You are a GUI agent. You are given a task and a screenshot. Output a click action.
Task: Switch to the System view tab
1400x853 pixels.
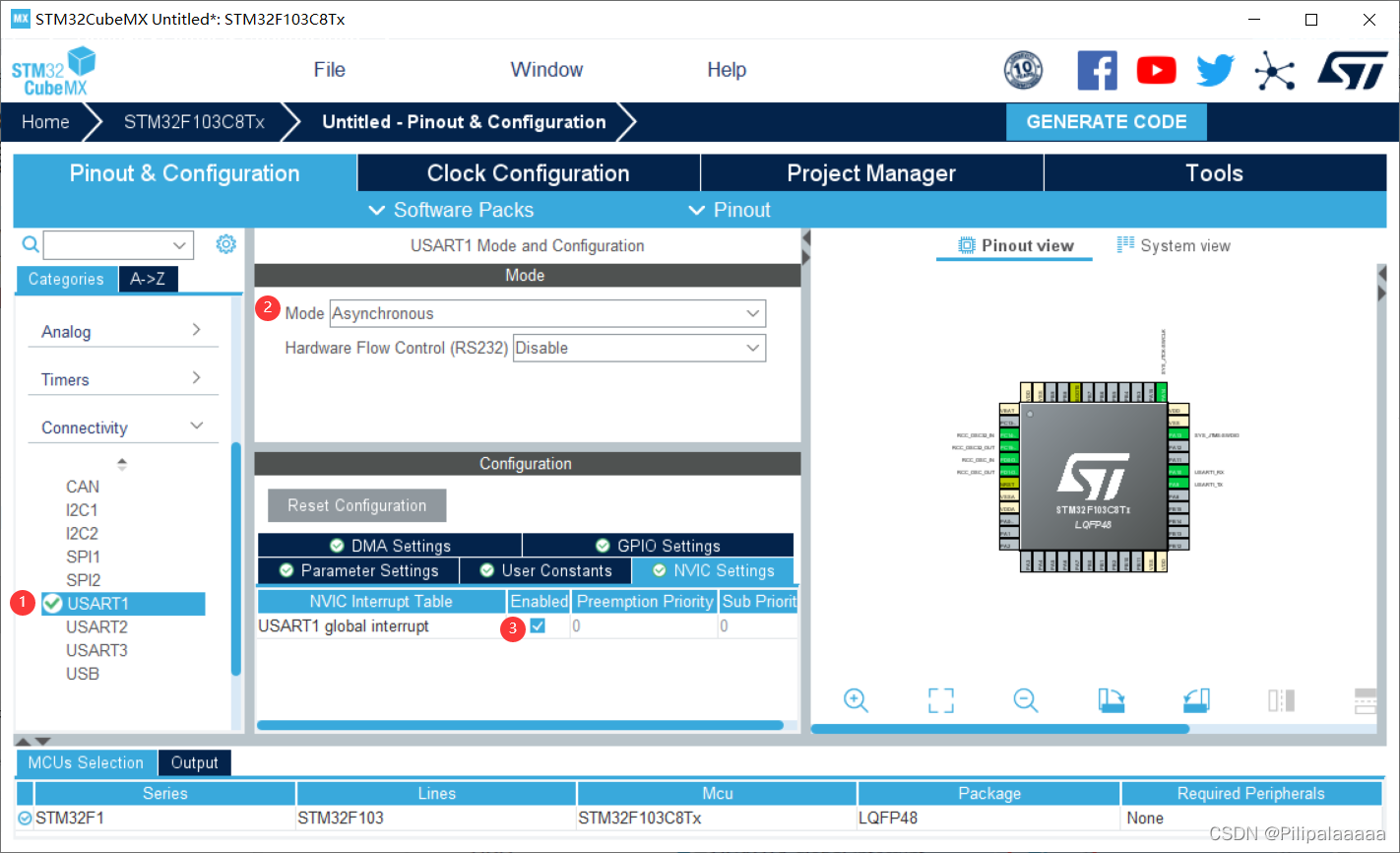(1174, 246)
